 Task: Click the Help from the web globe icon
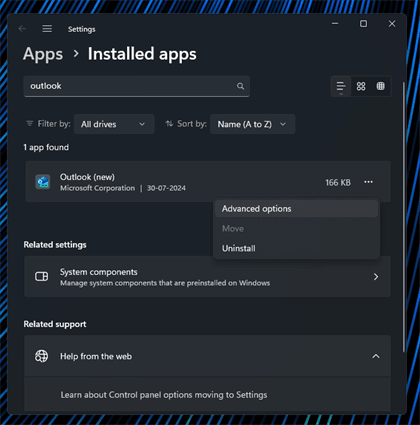click(42, 356)
